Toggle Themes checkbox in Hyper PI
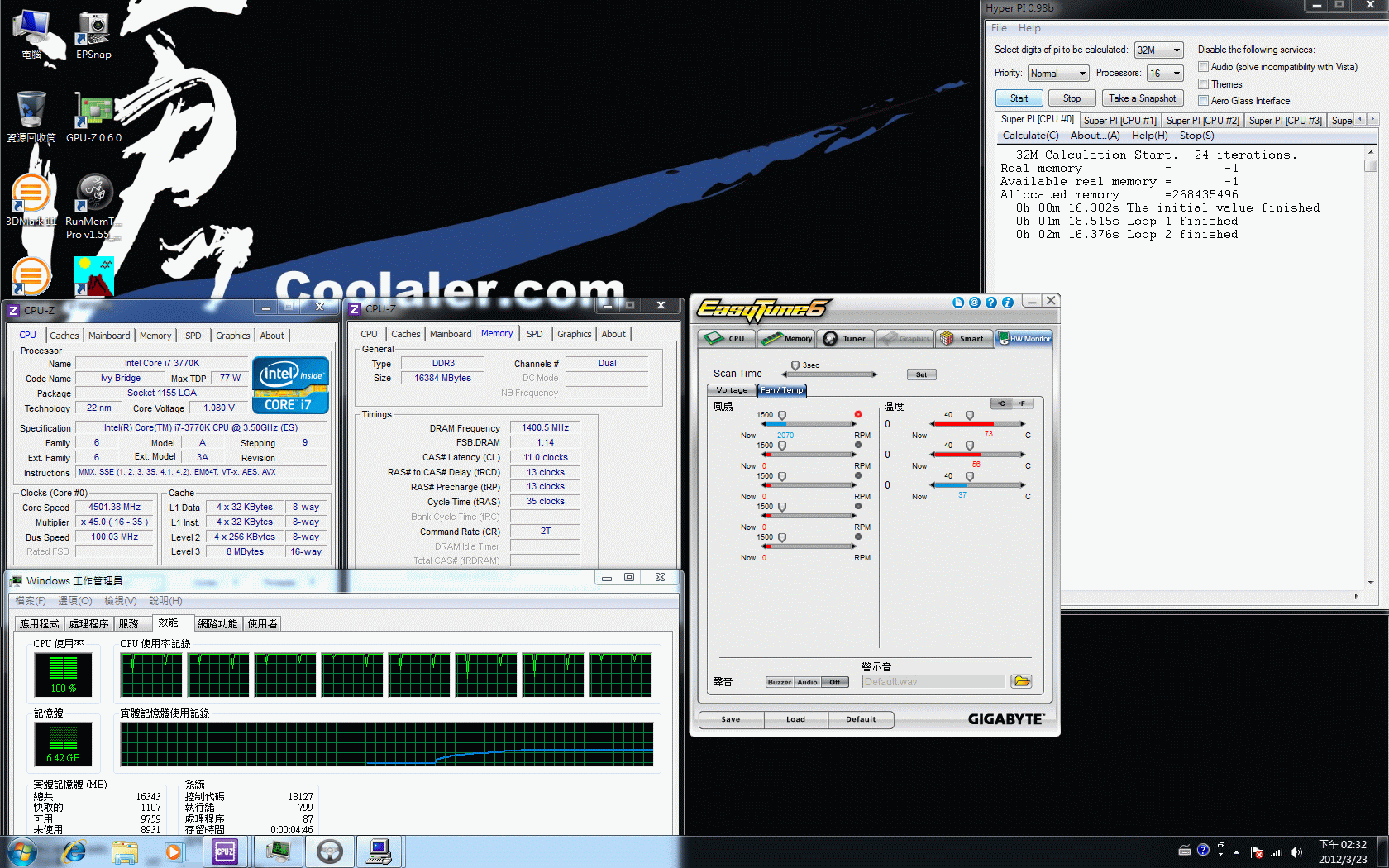Viewport: 1389px width, 868px height. coord(1204,84)
